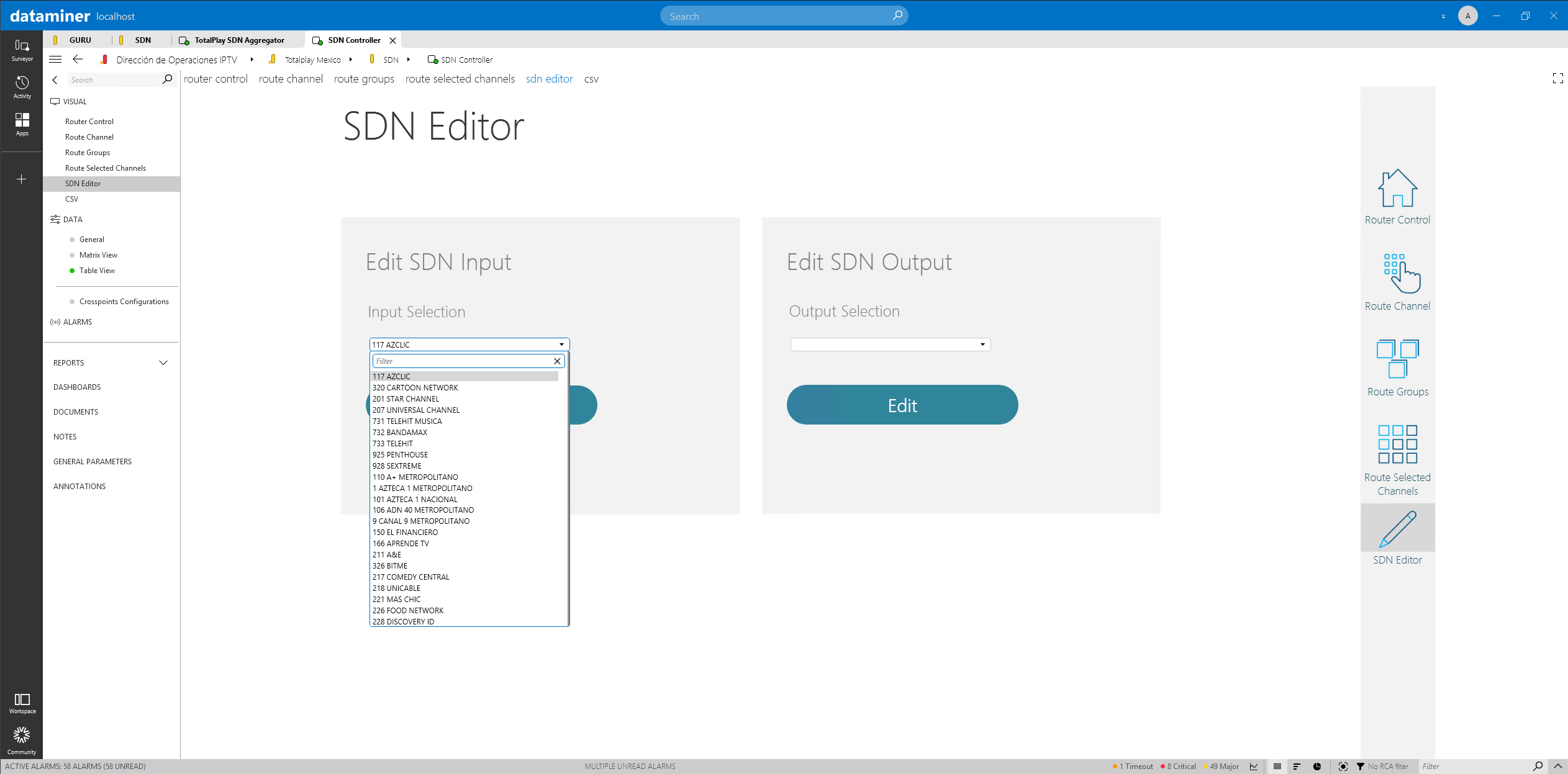1568x774 pixels.
Task: Click the Route Channel hand icon
Action: point(1402,273)
